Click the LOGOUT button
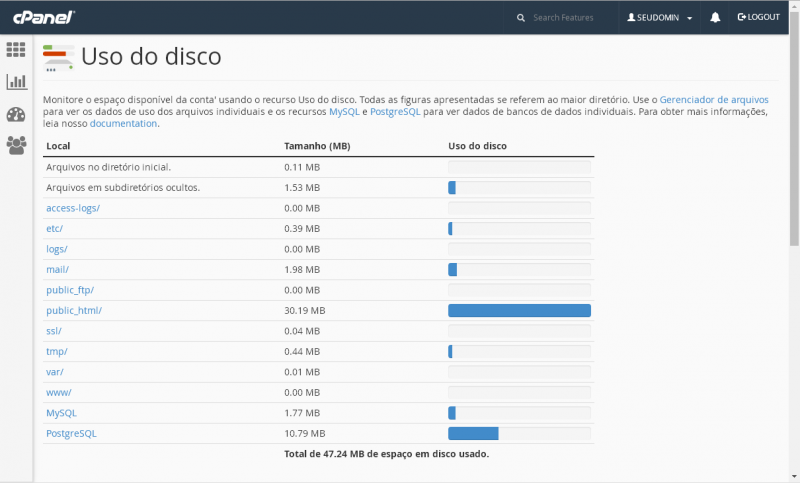This screenshot has height=483, width=800. click(758, 17)
